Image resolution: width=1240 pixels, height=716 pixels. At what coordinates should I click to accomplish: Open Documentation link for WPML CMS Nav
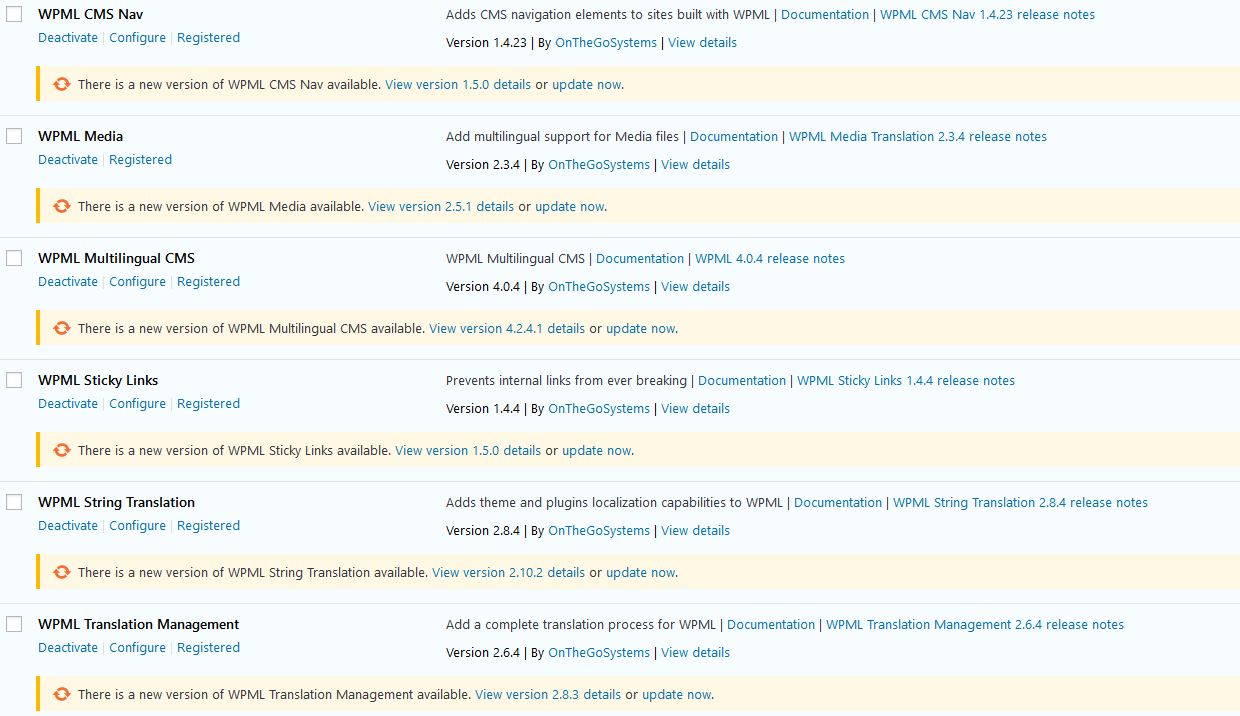tap(825, 15)
